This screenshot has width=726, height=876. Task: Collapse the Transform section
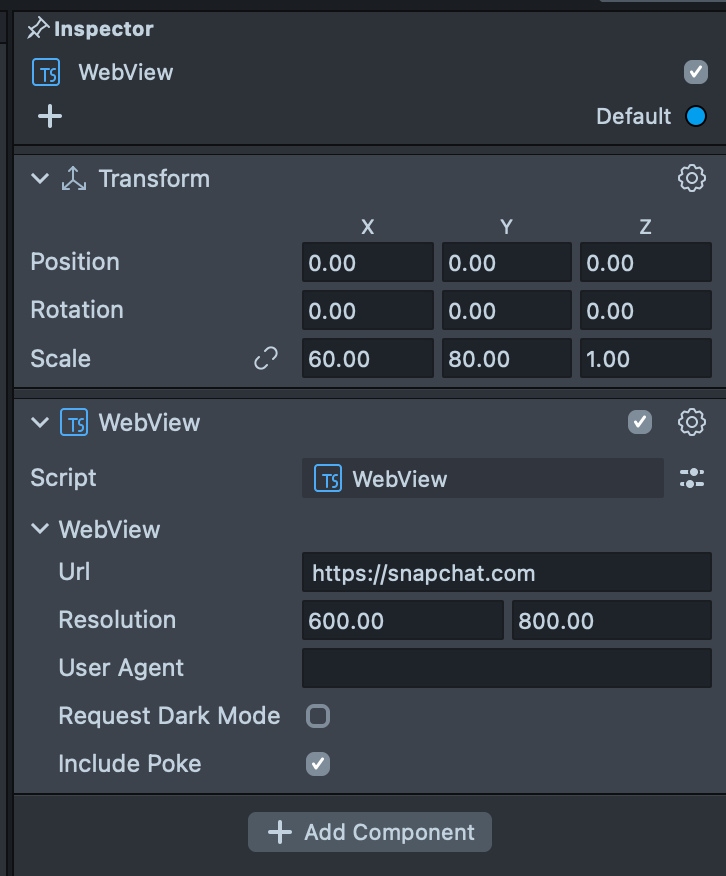[x=40, y=179]
